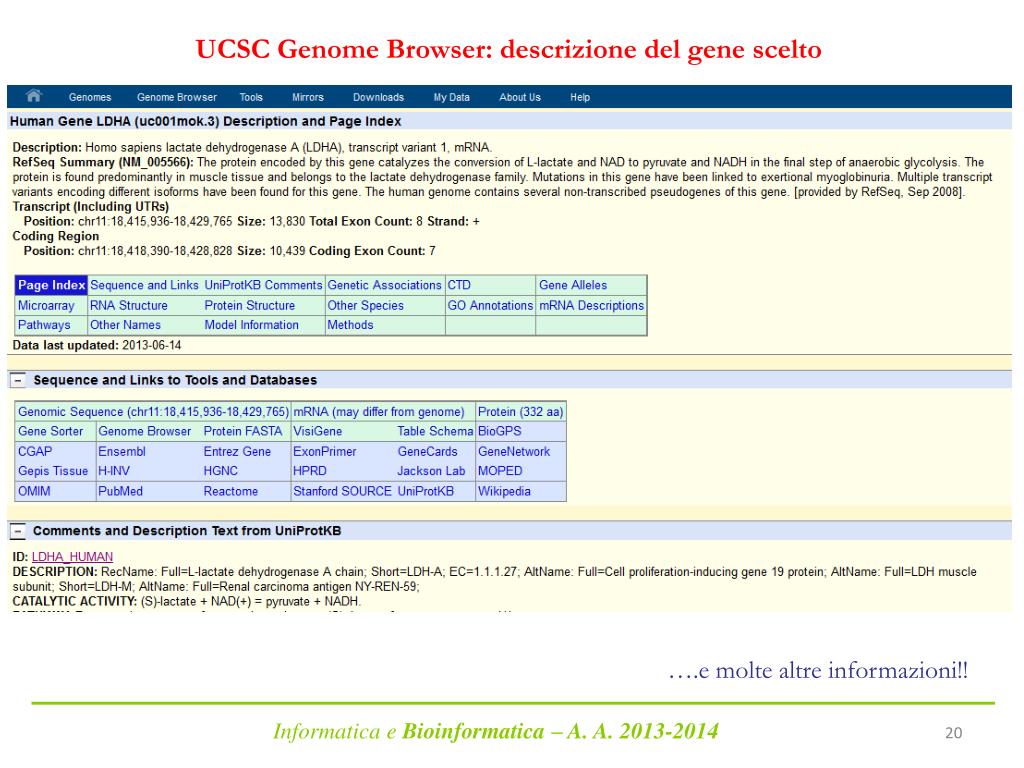The image size is (1024, 768).
Task: Open the Entrez Gene link
Action: 237,452
